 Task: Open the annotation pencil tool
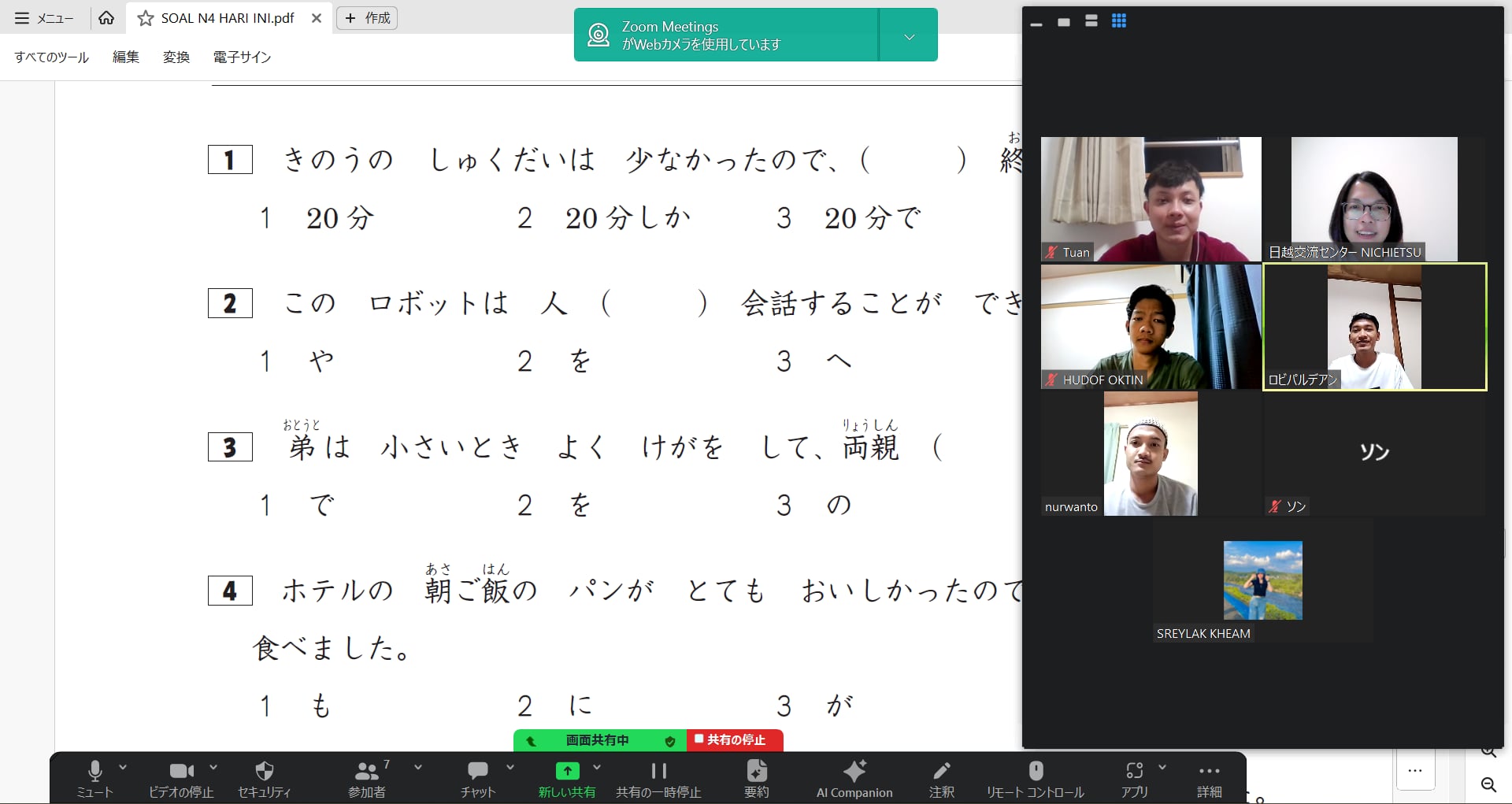(x=941, y=771)
